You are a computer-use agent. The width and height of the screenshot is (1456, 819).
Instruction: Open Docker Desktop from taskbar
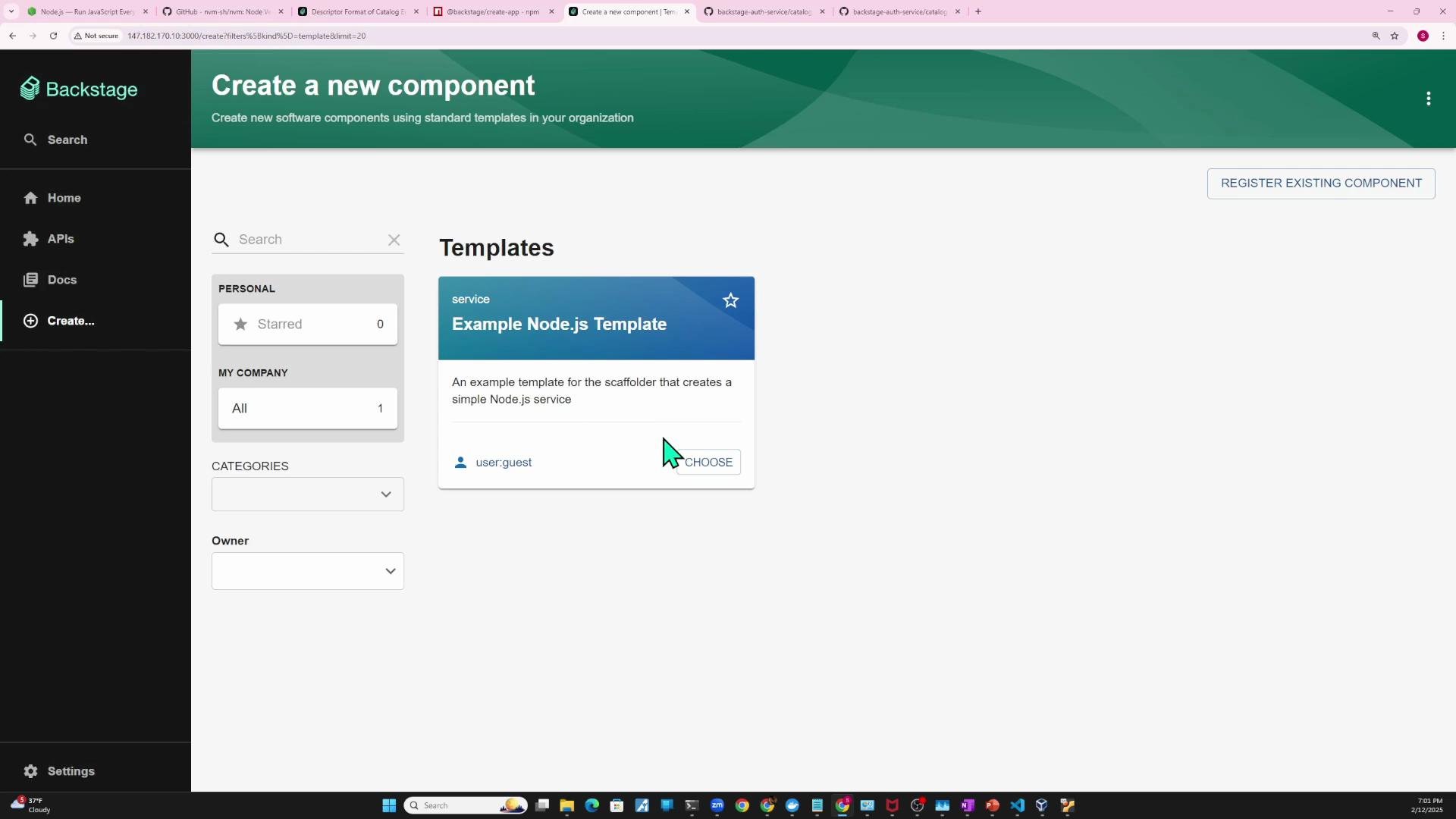coord(792,805)
